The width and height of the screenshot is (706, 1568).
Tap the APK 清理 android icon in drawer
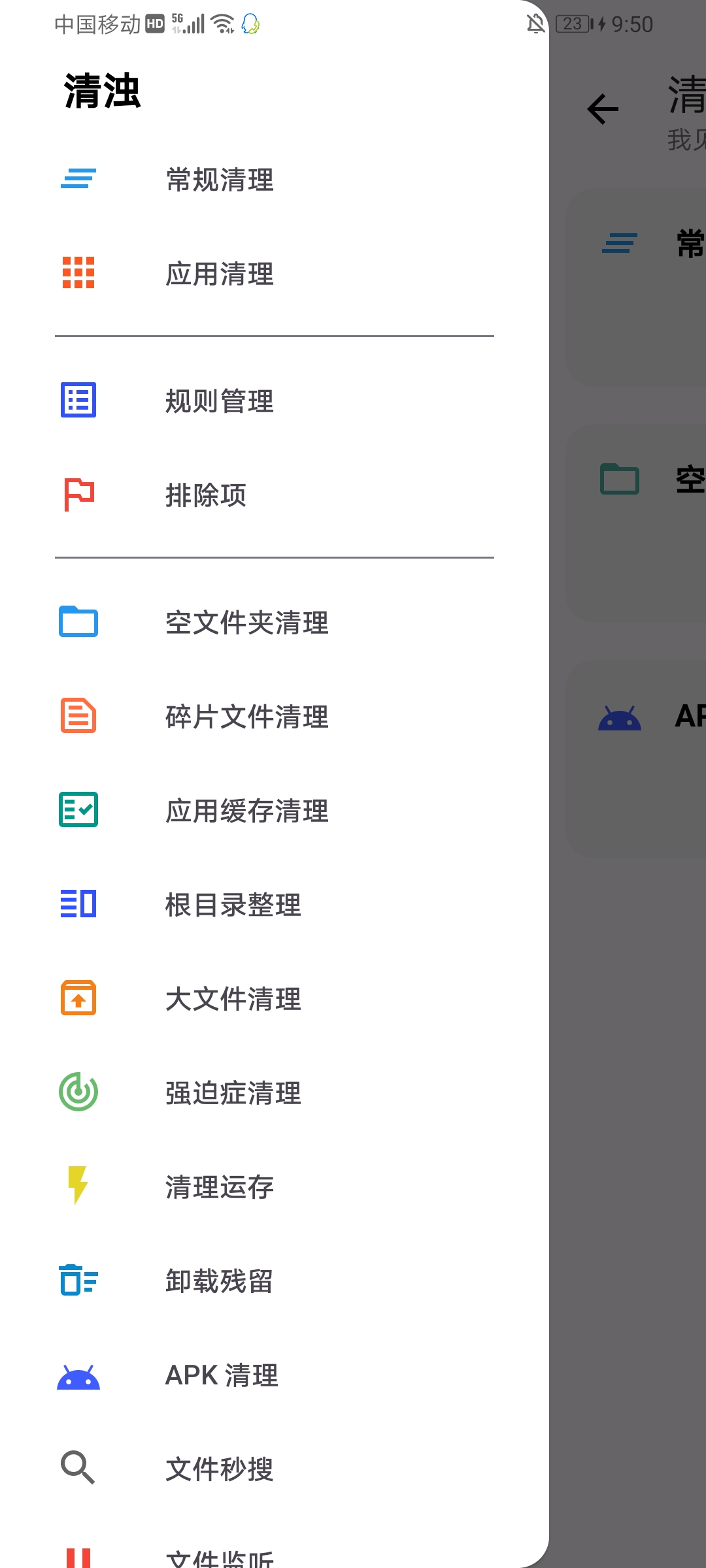(x=78, y=1377)
